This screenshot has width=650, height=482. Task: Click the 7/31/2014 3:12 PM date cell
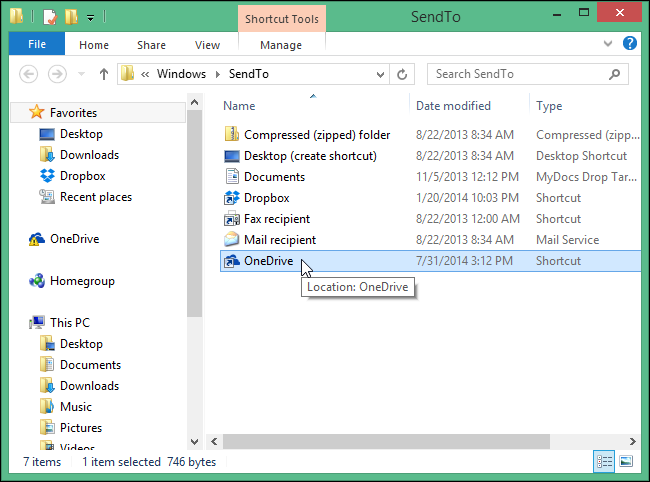click(x=464, y=261)
